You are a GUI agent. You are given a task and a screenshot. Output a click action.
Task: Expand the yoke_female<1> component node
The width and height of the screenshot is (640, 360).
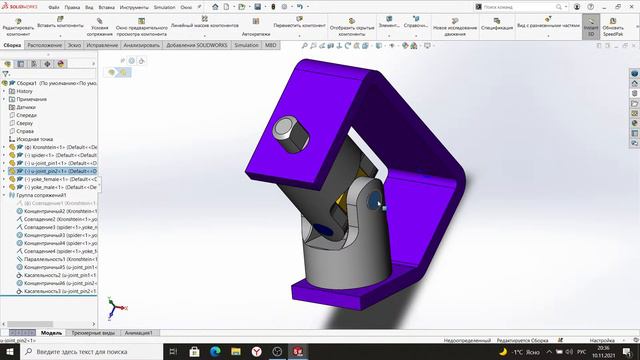4,179
